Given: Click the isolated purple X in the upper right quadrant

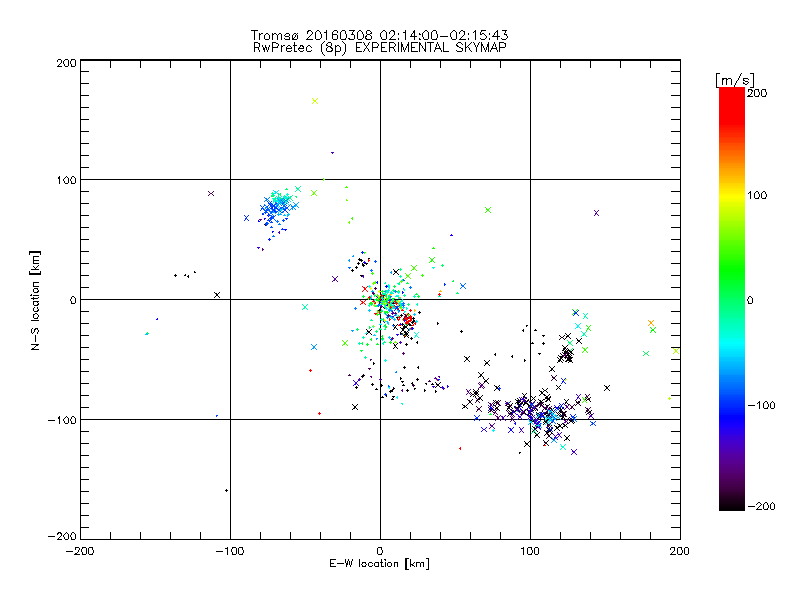Looking at the screenshot, I should [596, 213].
